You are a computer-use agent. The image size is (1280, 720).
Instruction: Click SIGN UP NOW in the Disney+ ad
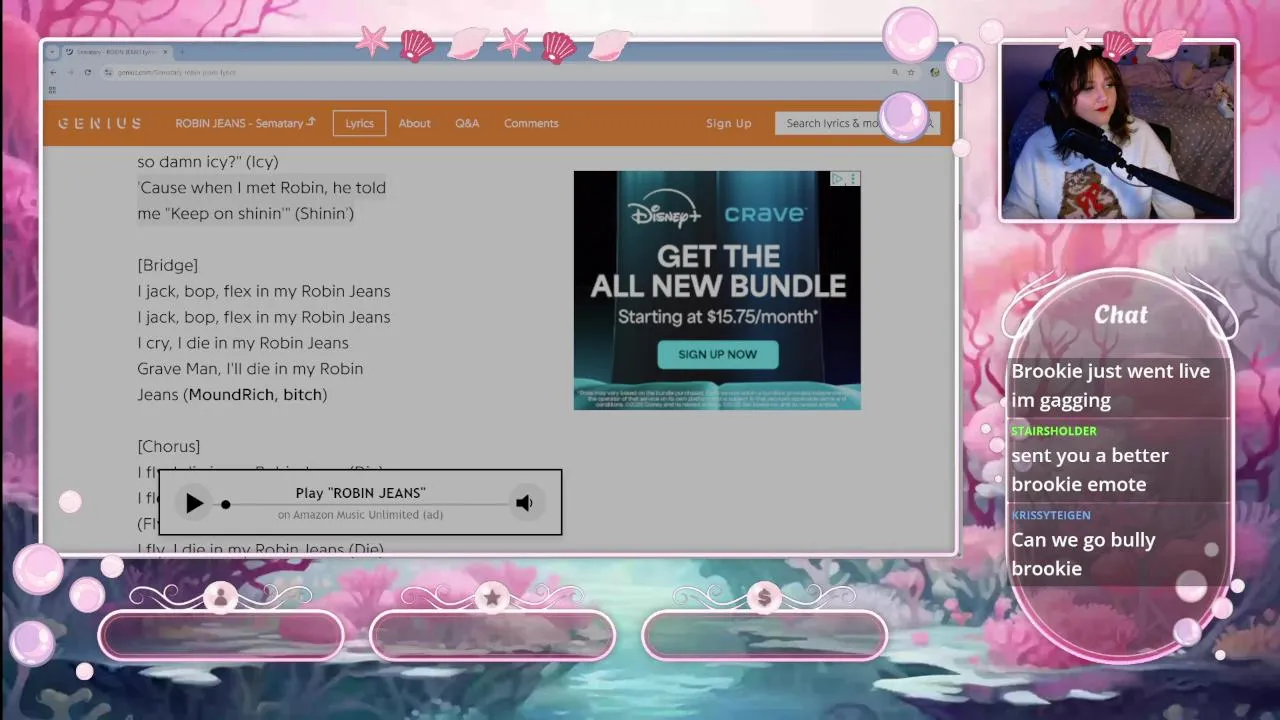(x=717, y=354)
